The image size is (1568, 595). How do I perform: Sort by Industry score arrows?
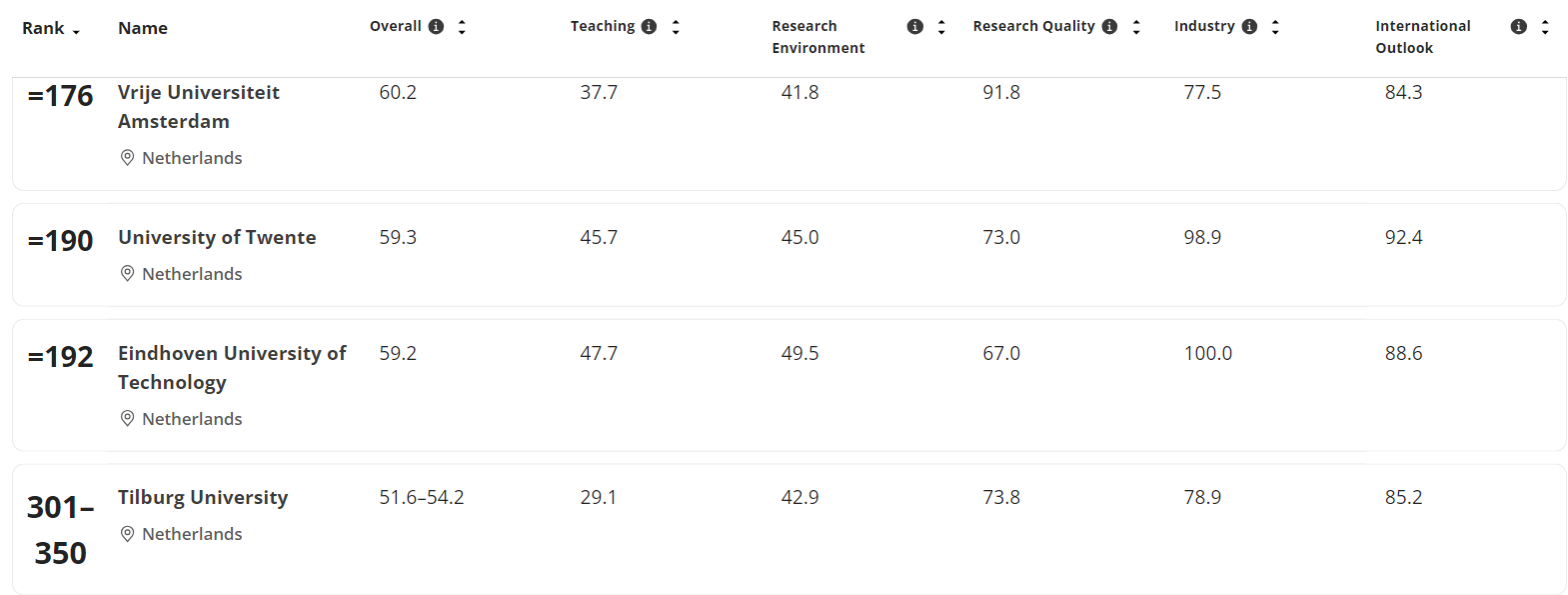click(x=1275, y=28)
